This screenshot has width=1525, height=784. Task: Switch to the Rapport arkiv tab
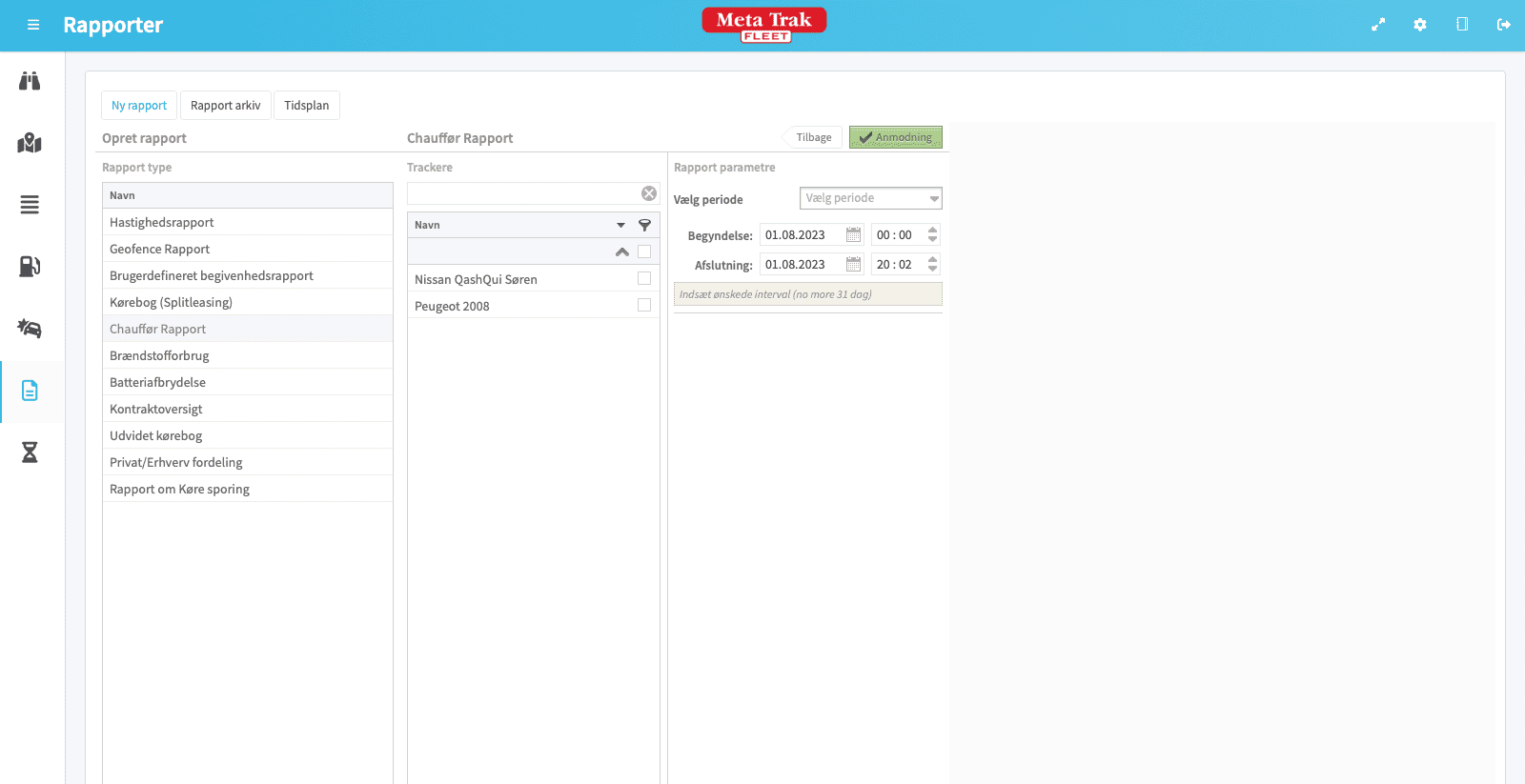226,106
